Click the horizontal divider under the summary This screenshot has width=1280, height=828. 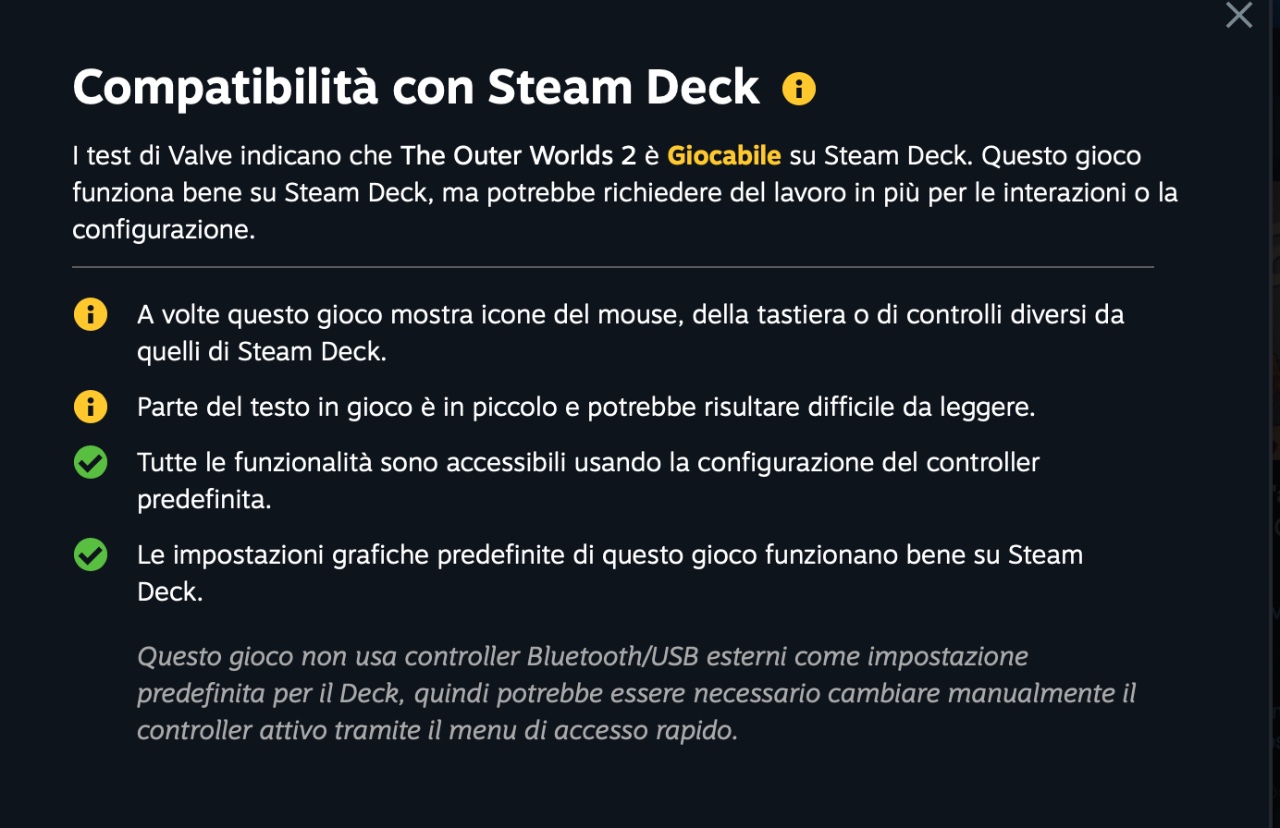click(x=612, y=267)
